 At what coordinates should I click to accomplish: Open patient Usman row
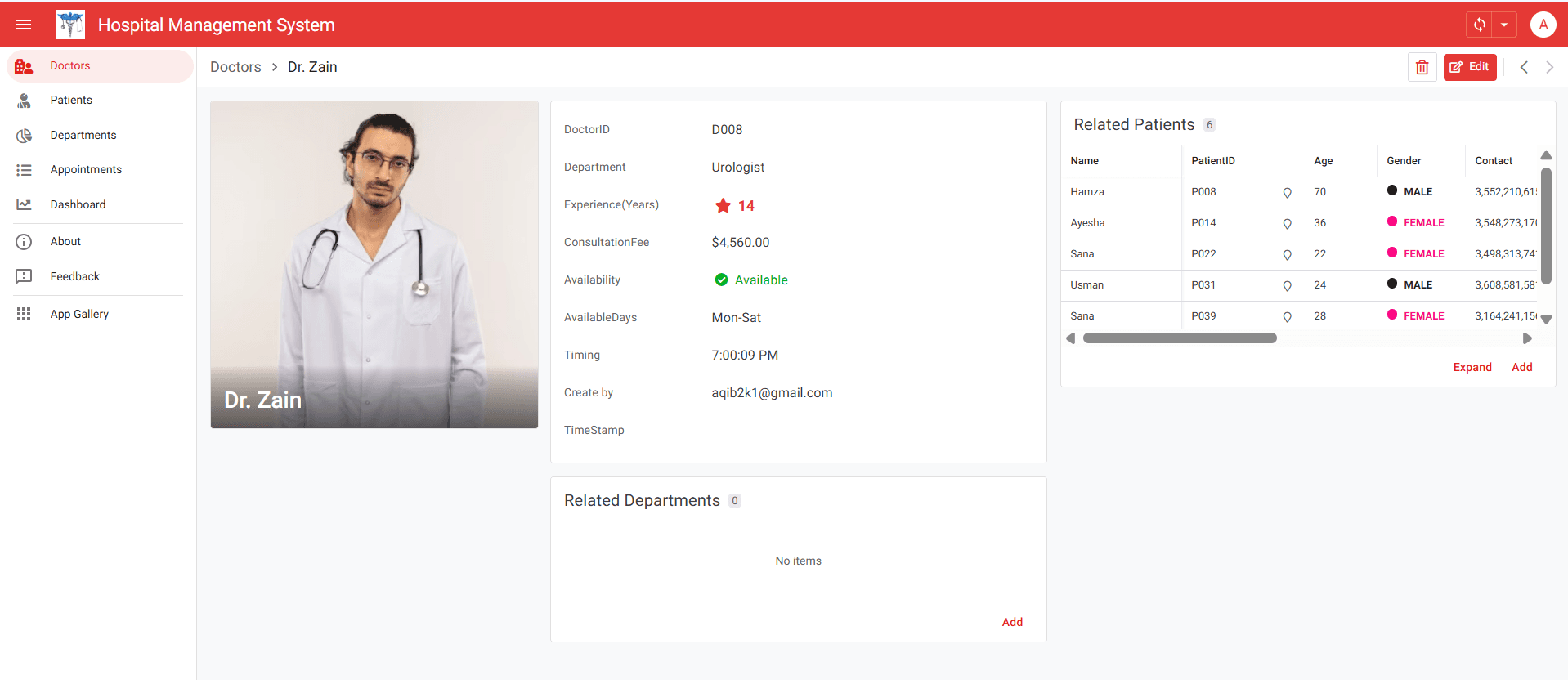pos(1300,285)
